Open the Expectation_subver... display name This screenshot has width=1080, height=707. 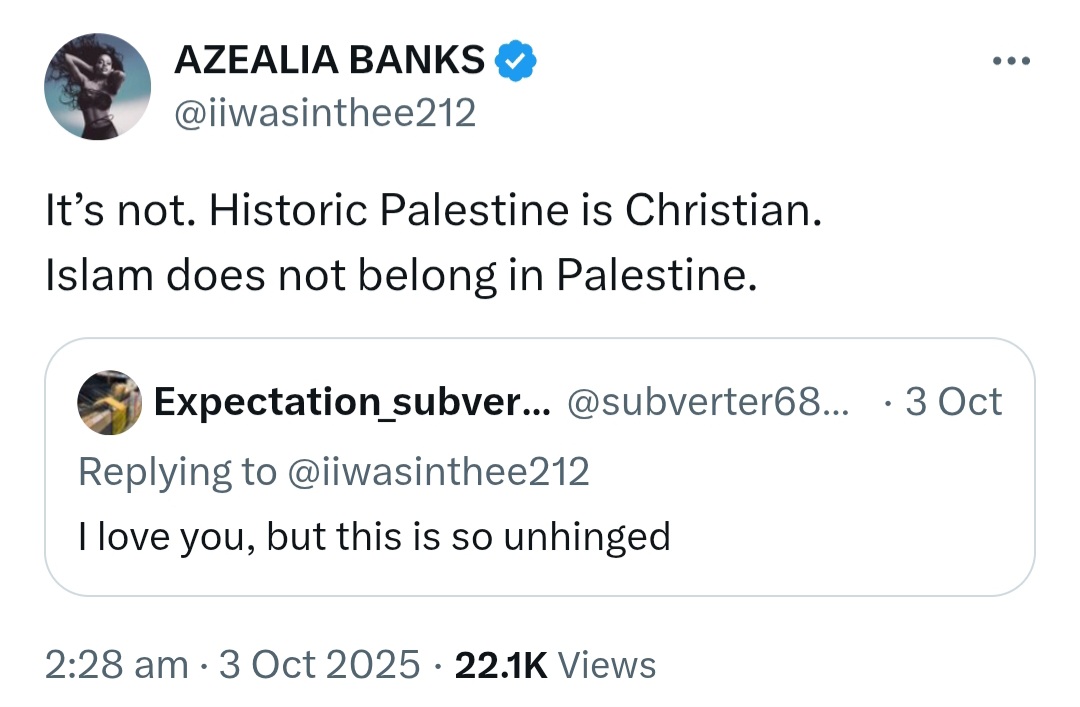[x=352, y=402]
